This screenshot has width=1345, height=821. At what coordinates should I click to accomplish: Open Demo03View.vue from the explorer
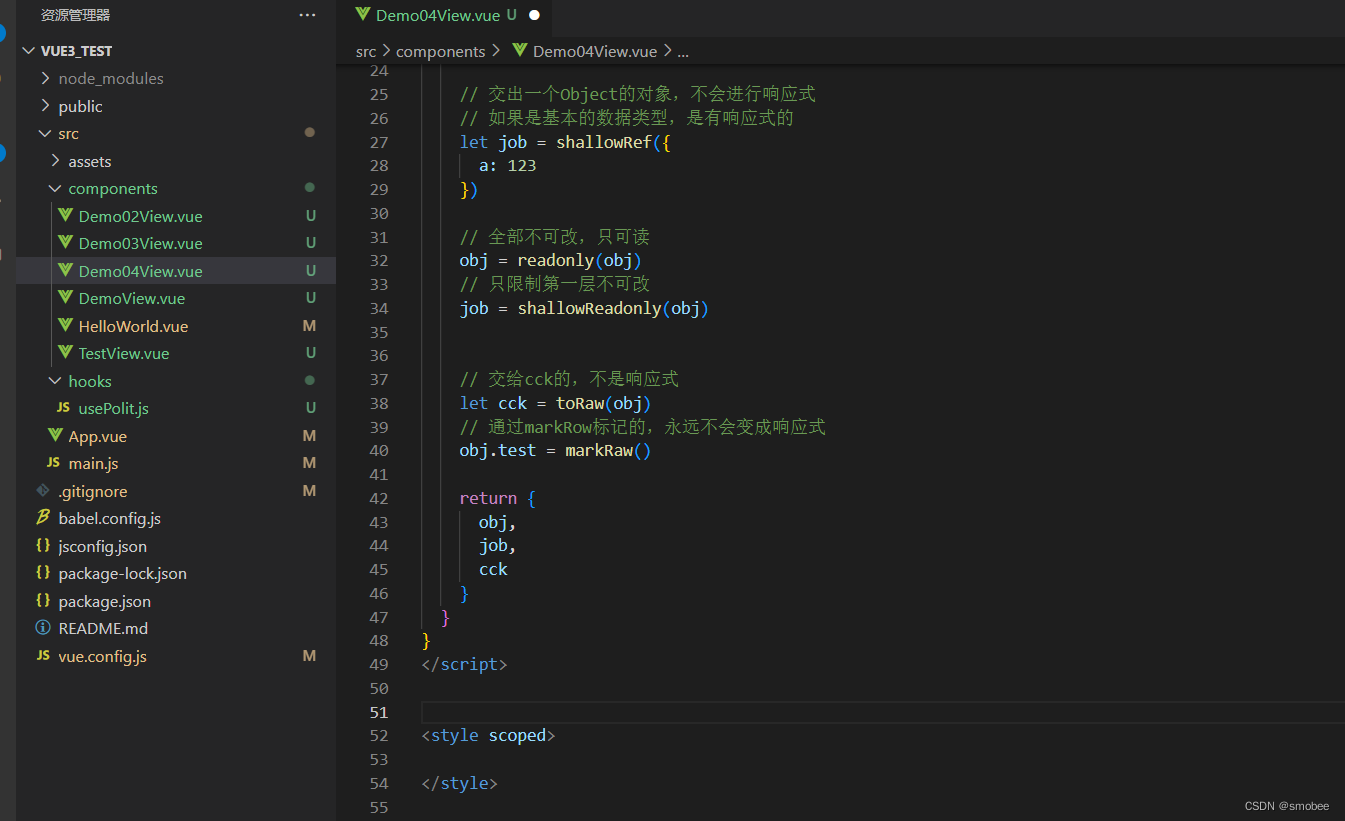point(140,243)
